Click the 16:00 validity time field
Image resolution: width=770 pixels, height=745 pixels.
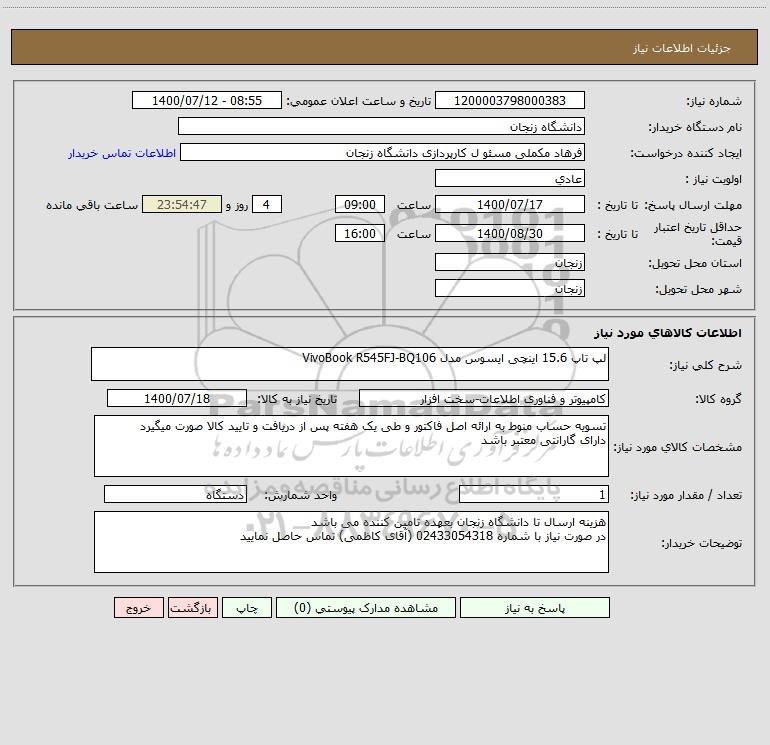click(x=359, y=233)
